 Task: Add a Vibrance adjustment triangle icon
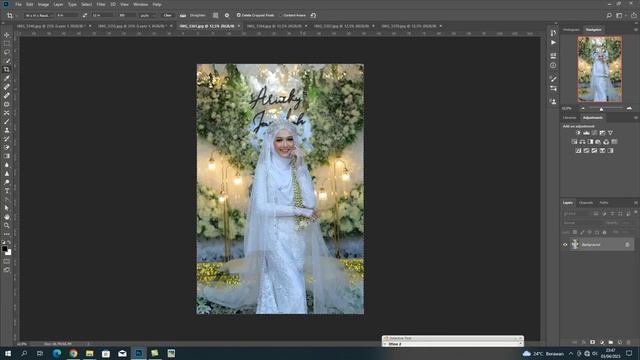[610, 133]
